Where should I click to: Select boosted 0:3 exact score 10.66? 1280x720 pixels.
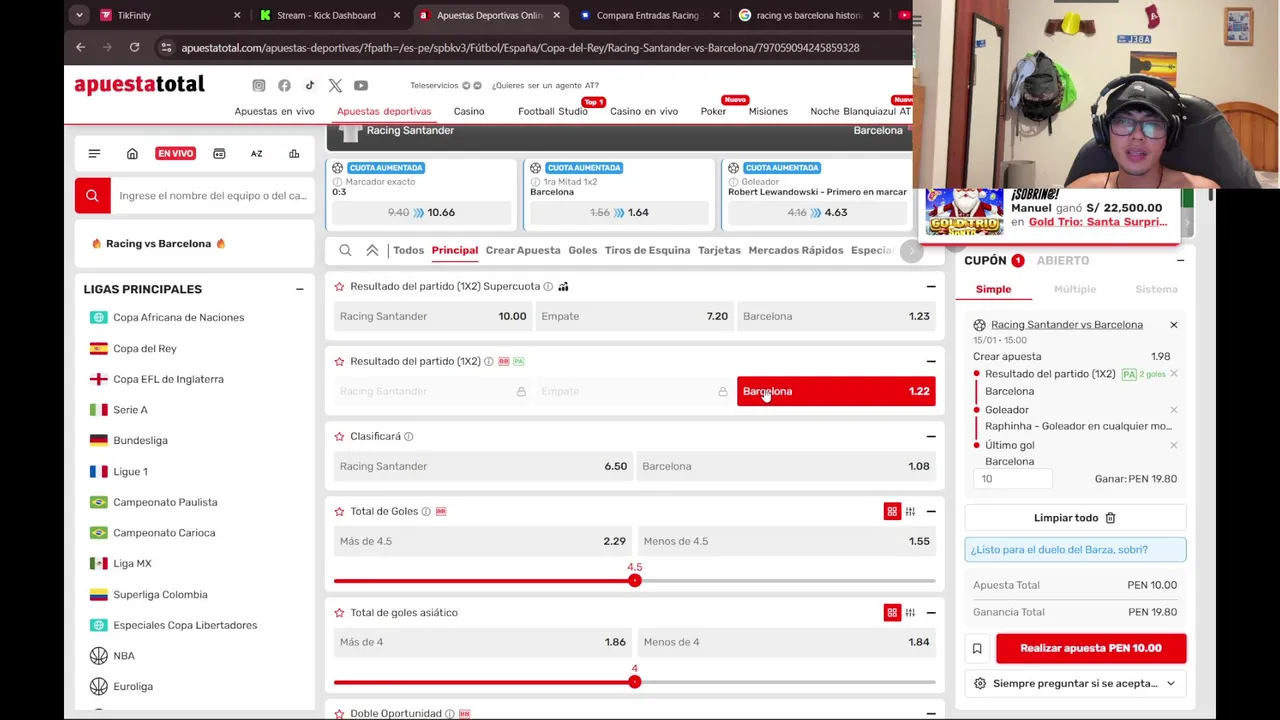pos(422,212)
